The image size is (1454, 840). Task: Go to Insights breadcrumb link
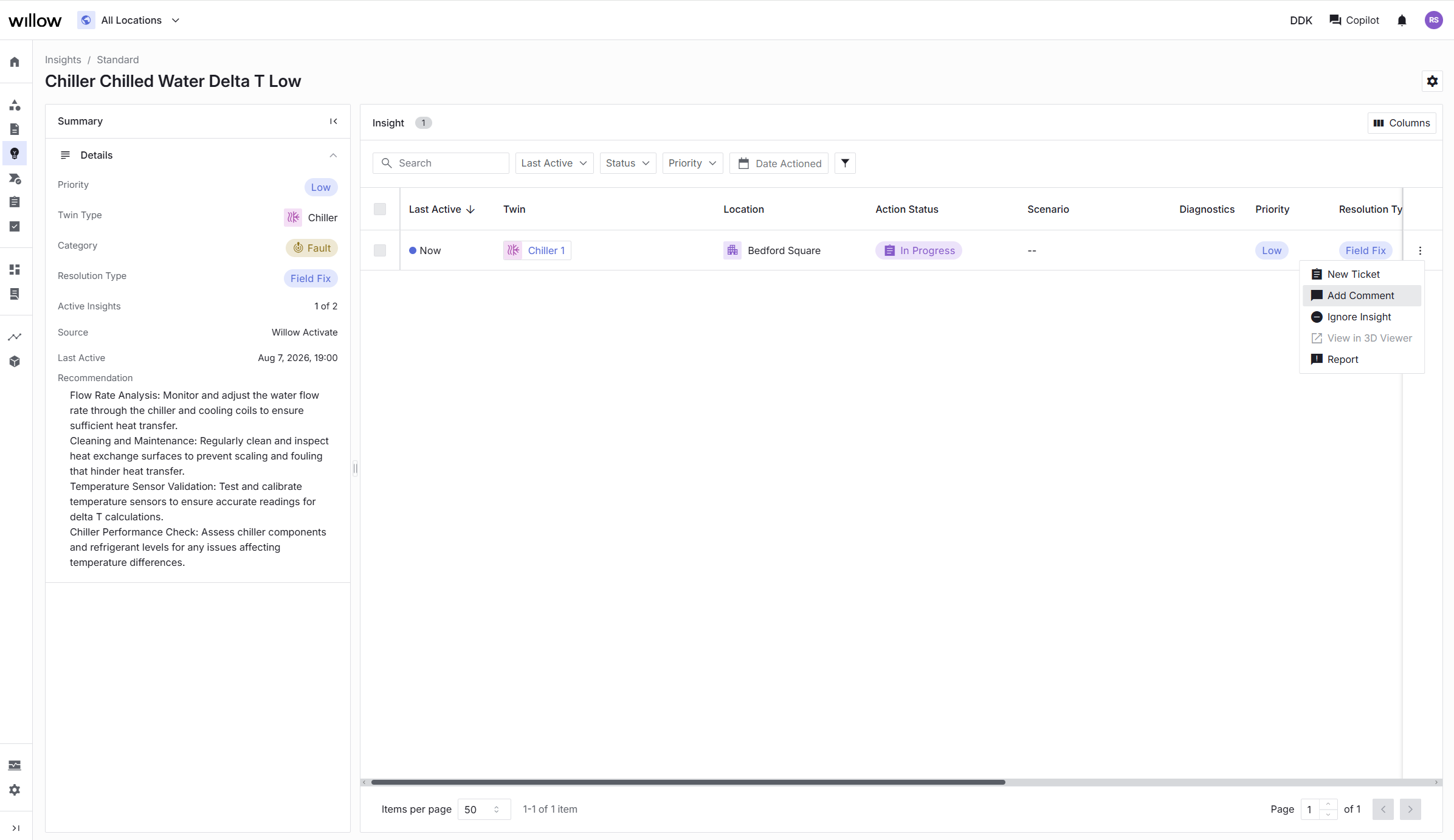(63, 60)
